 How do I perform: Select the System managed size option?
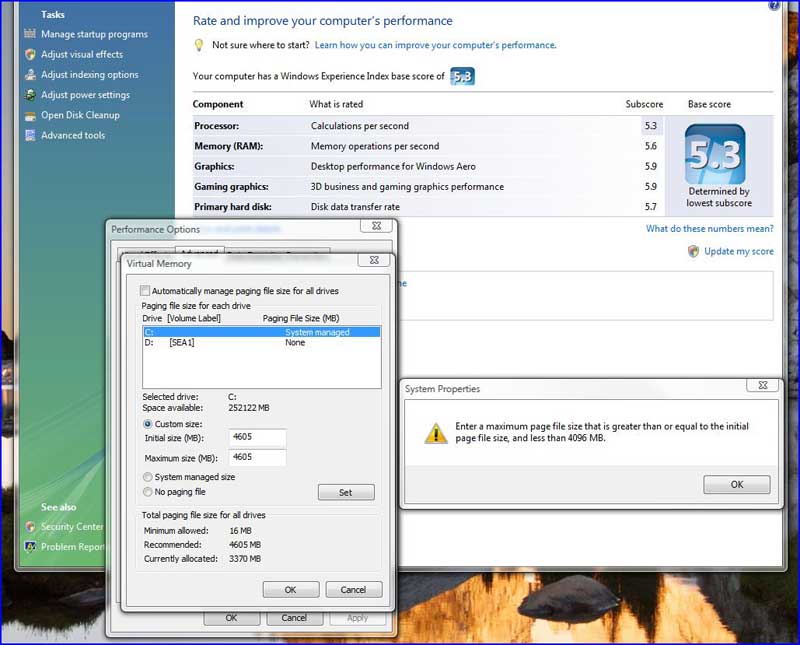coord(147,477)
